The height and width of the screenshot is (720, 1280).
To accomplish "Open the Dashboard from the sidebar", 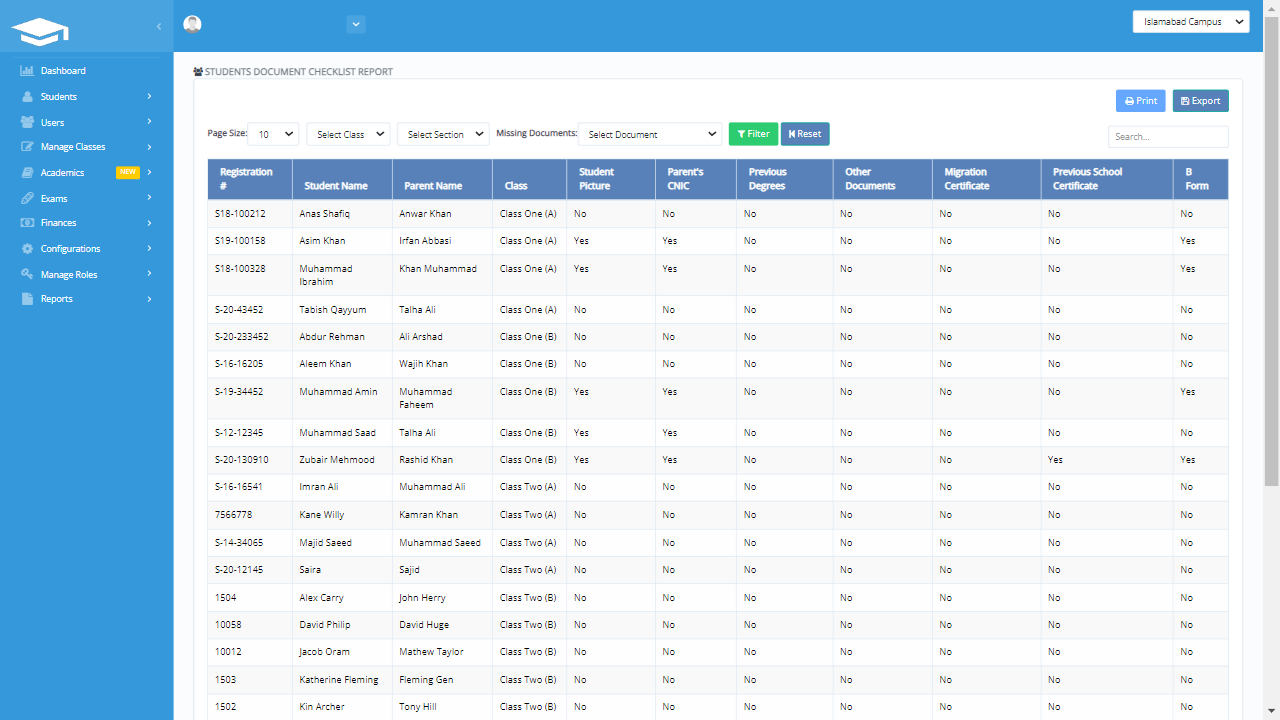I will coord(25,70).
